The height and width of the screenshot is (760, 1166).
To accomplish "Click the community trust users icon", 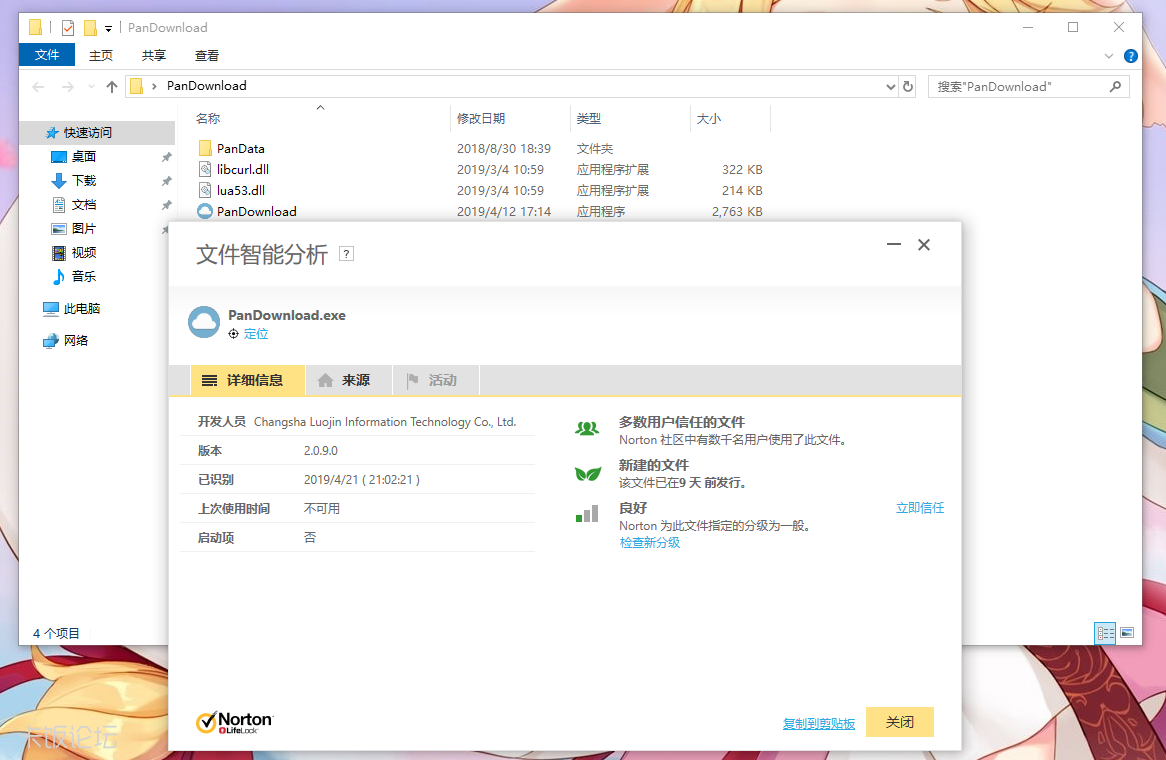I will pyautogui.click(x=587, y=429).
